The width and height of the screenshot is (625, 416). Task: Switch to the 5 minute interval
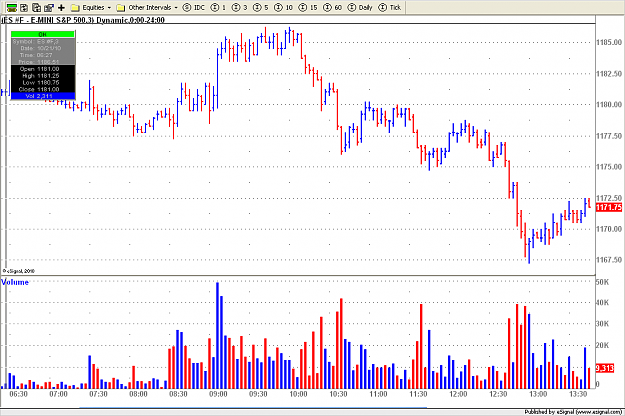(261, 8)
